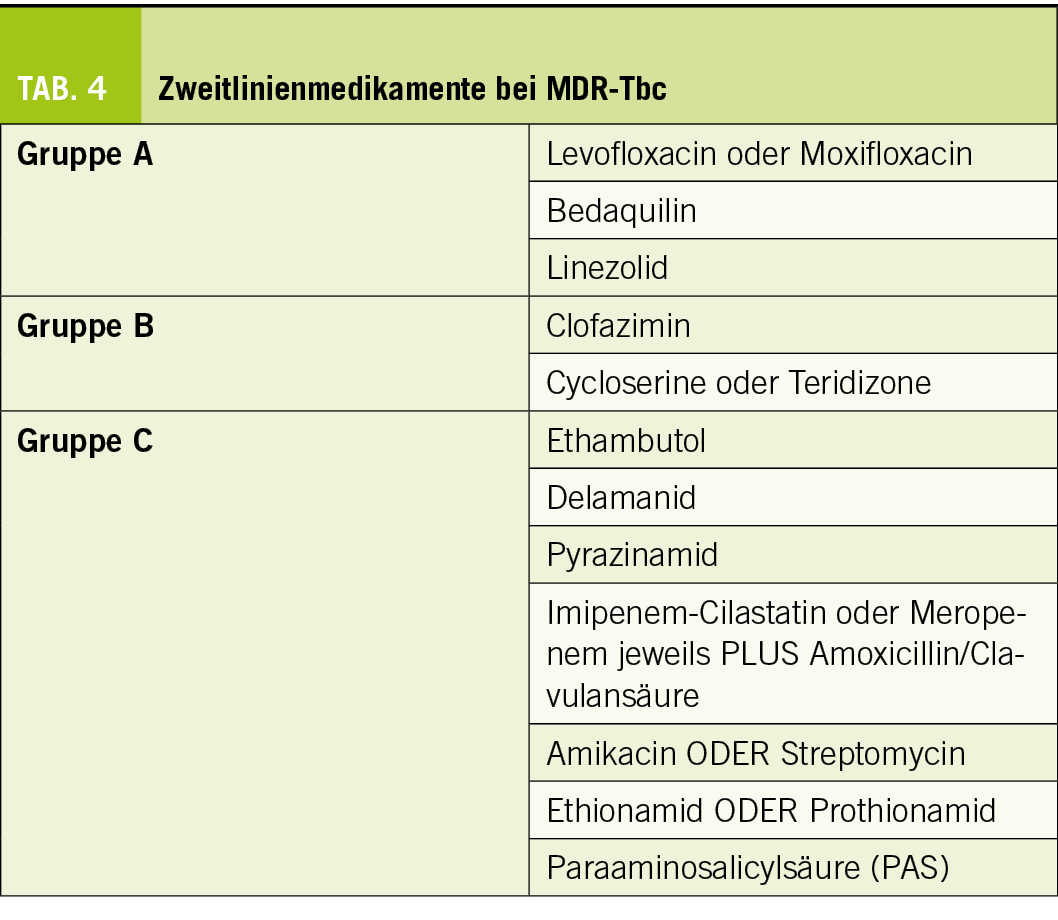This screenshot has width=1058, height=920.
Task: Select the Linezolid cell
Action: [x=606, y=268]
